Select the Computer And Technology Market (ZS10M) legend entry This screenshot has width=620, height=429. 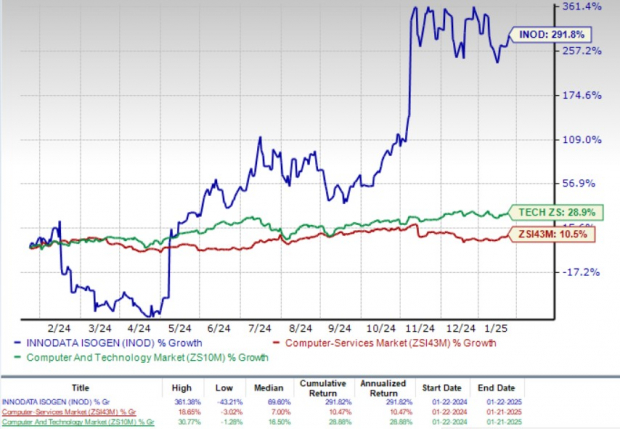coord(141,357)
